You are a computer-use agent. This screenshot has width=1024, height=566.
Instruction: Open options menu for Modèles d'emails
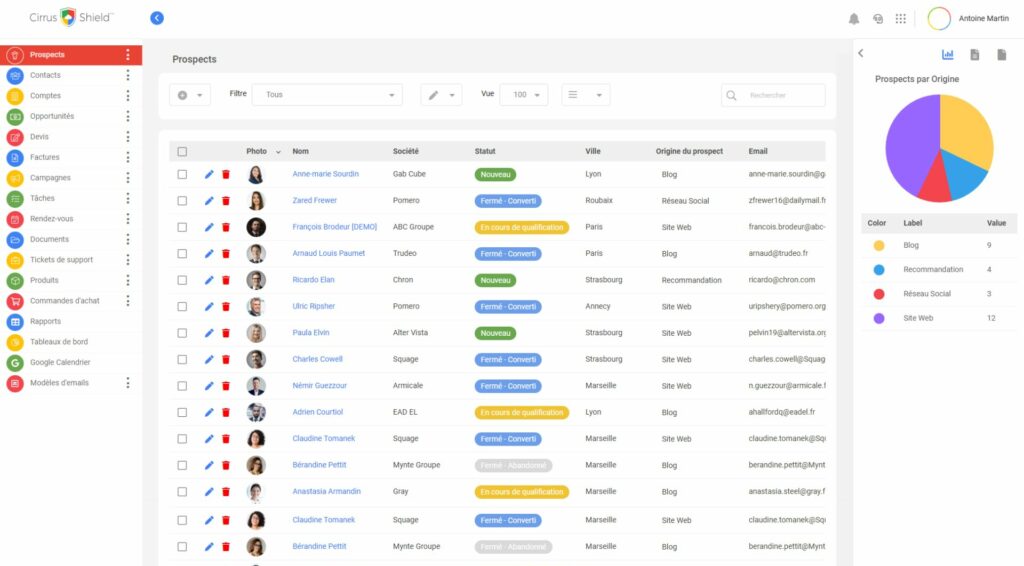(128, 383)
